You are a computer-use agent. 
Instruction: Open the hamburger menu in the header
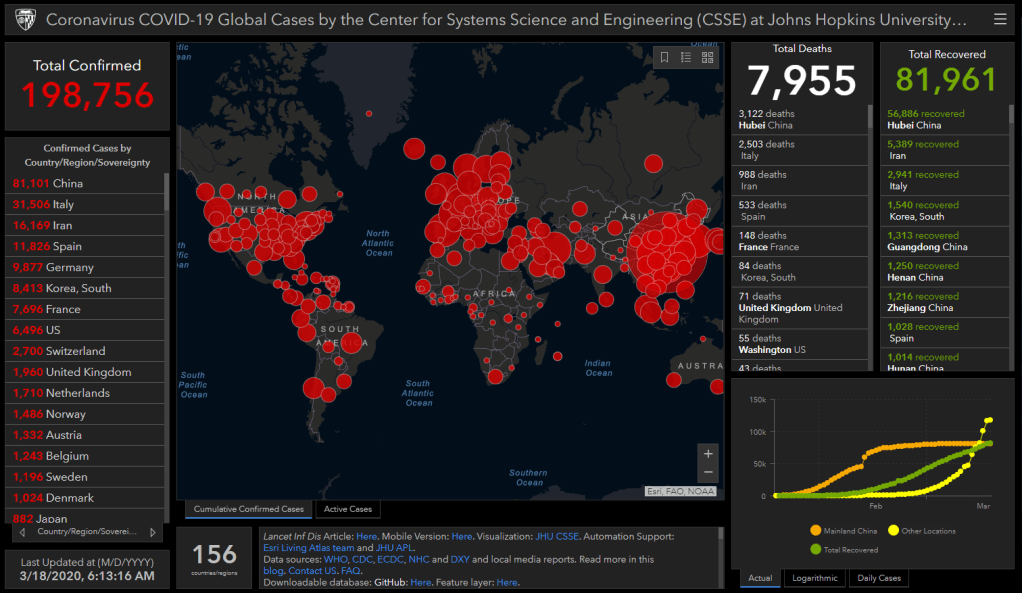pyautogui.click(x=1000, y=19)
